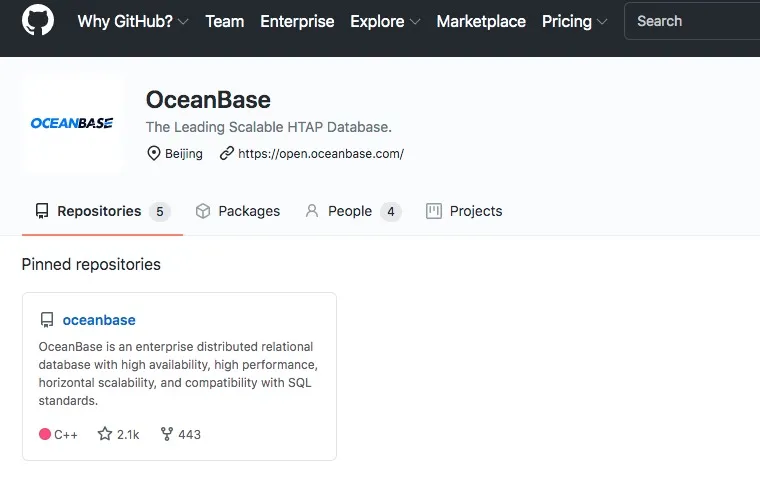Expand the Explore dropdown menu
This screenshot has height=477, width=760.
(385, 21)
